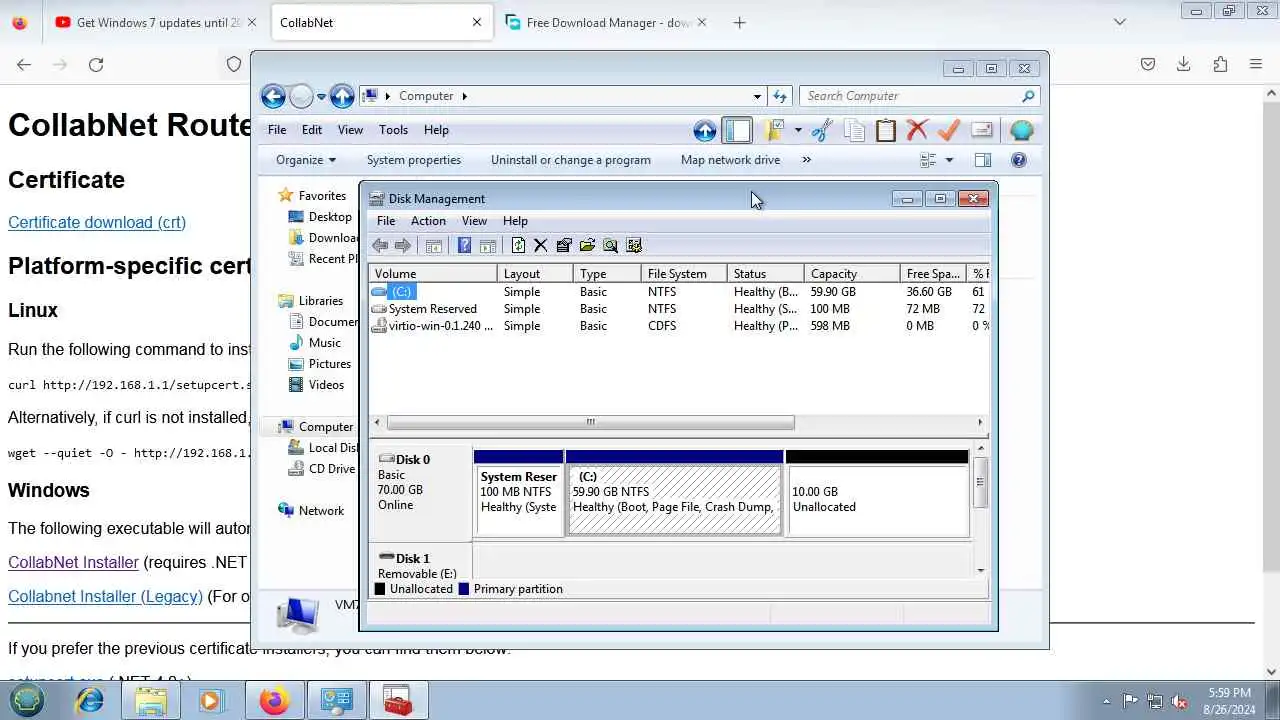This screenshot has width=1280, height=720.
Task: Open recent pages dropdown beside Explorer Forward button
Action: tap(321, 97)
